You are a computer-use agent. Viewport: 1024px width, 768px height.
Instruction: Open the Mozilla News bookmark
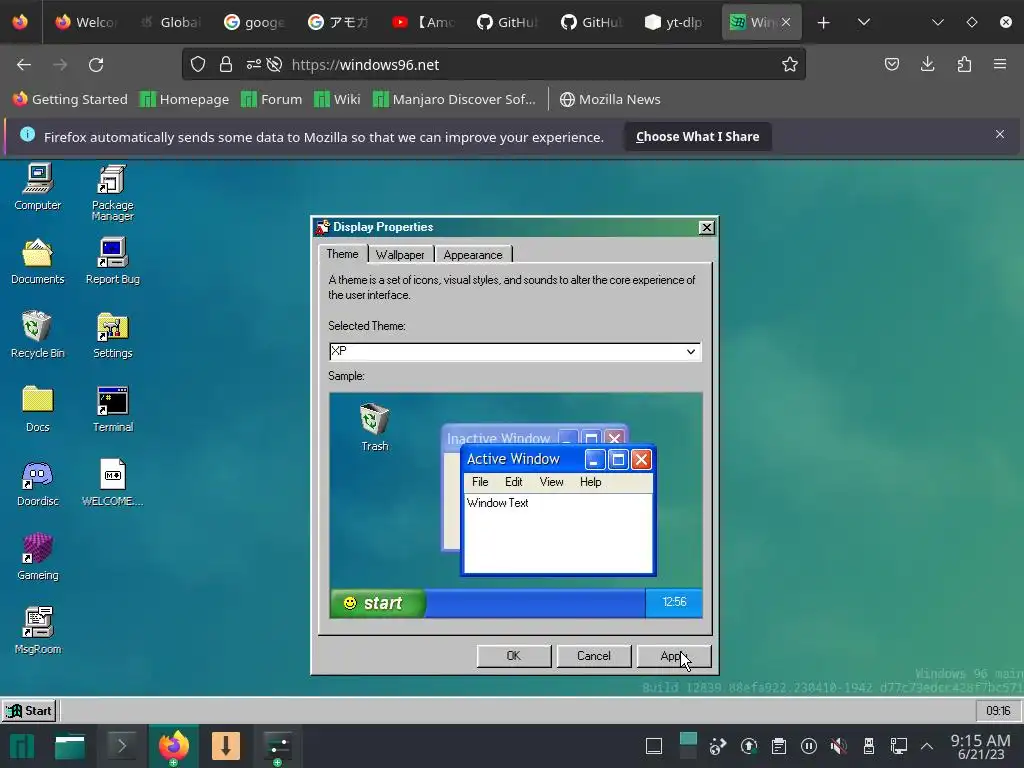click(x=610, y=99)
